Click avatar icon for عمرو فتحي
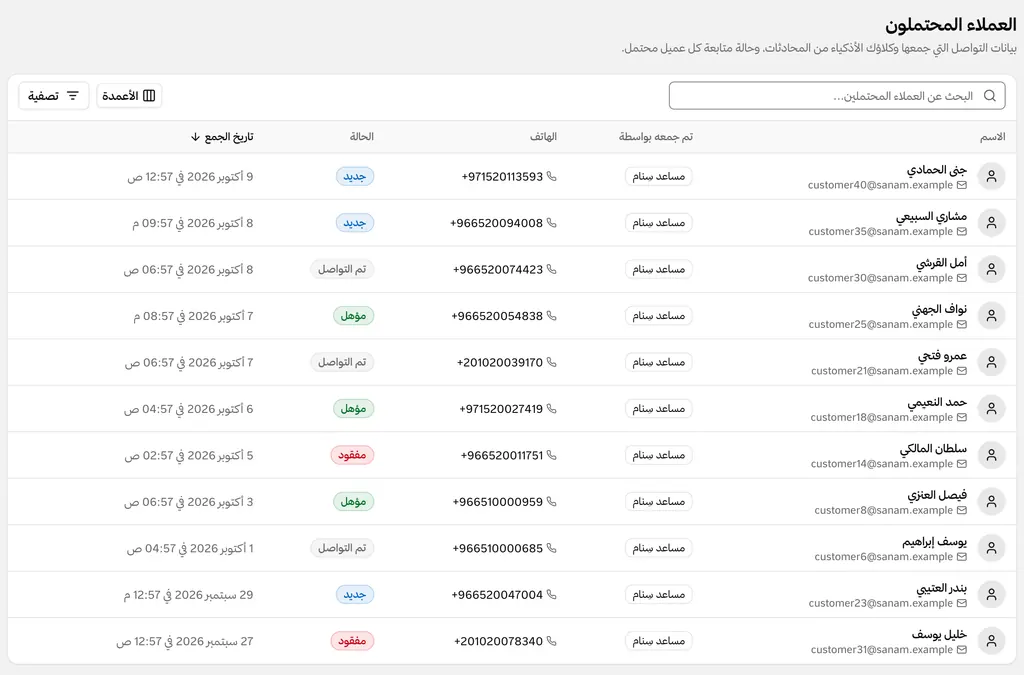The image size is (1024, 675). [991, 362]
